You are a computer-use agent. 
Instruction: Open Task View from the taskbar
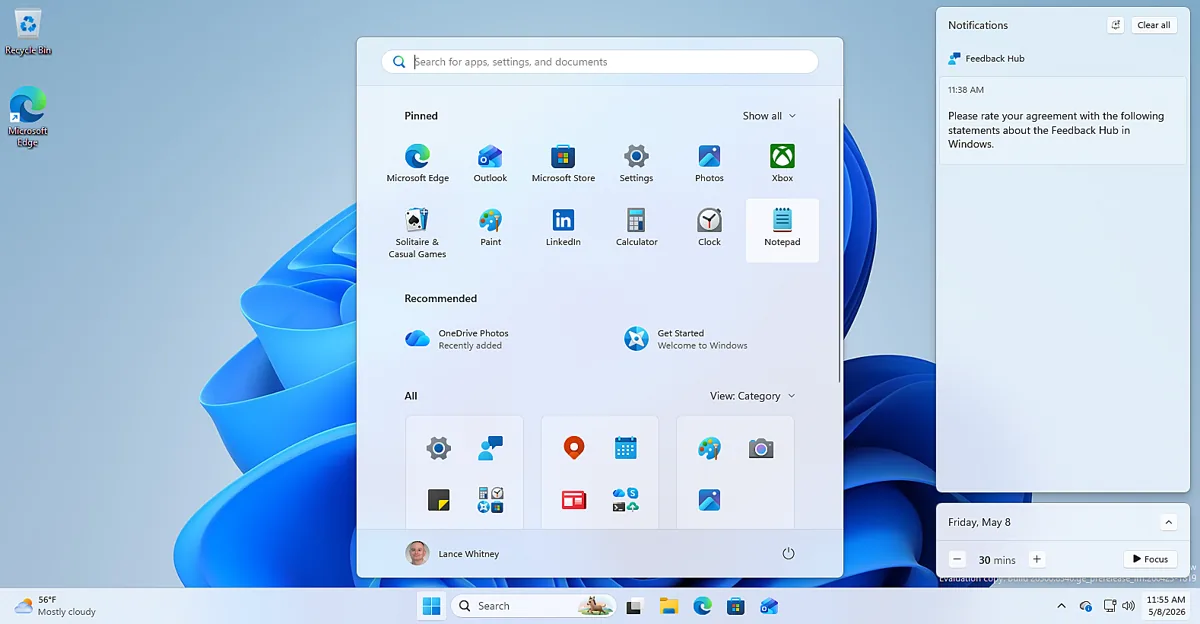pos(633,606)
